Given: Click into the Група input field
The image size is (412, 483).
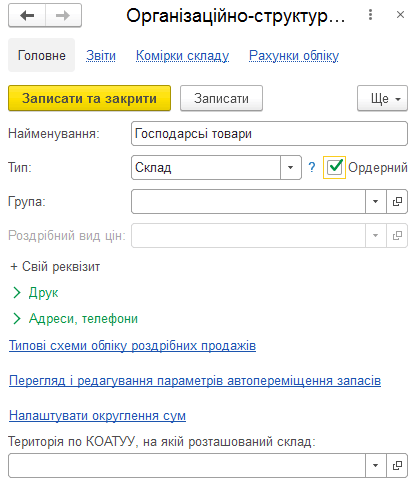Looking at the screenshot, I should pos(248,201).
